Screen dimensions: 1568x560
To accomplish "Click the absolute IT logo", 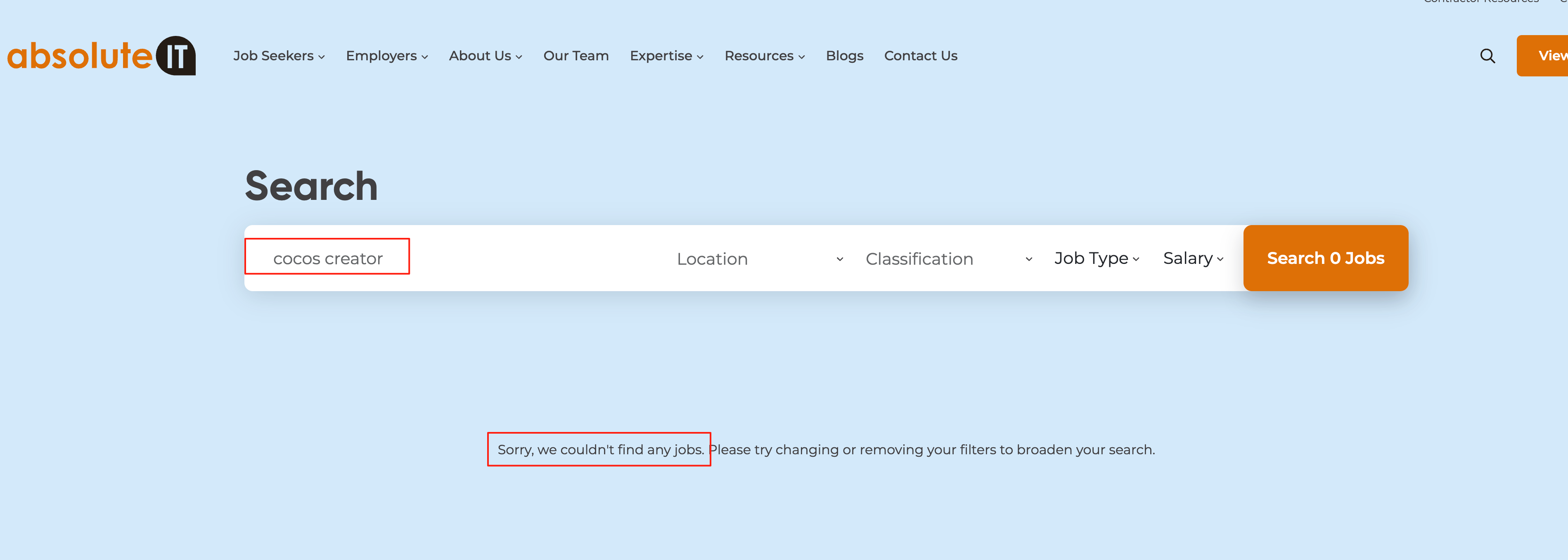I will point(101,55).
